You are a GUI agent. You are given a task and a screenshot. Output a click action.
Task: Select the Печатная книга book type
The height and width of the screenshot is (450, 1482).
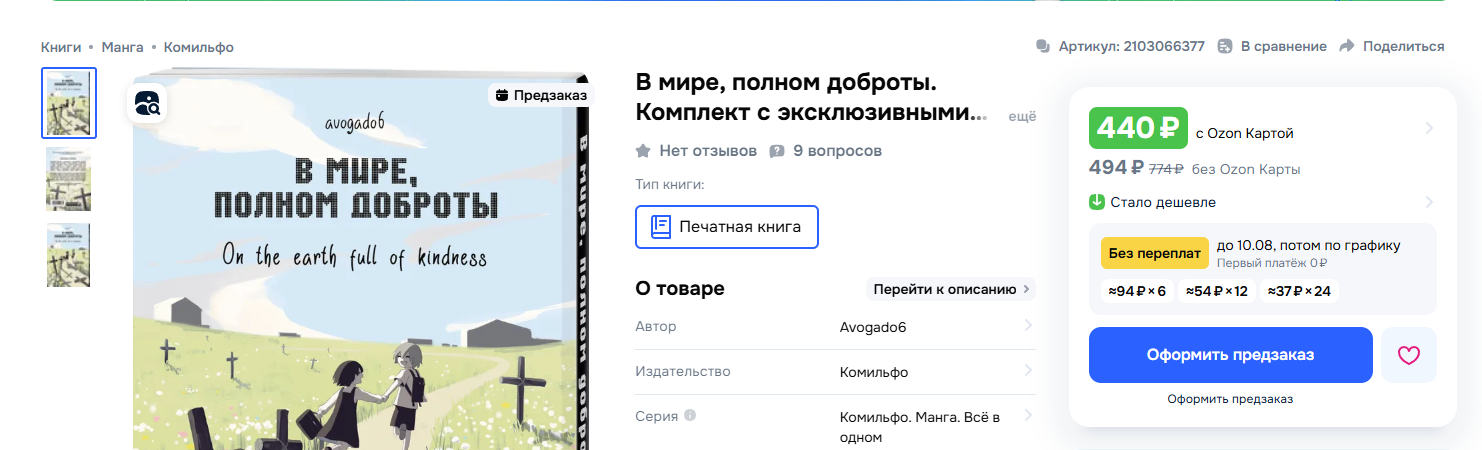click(x=727, y=227)
